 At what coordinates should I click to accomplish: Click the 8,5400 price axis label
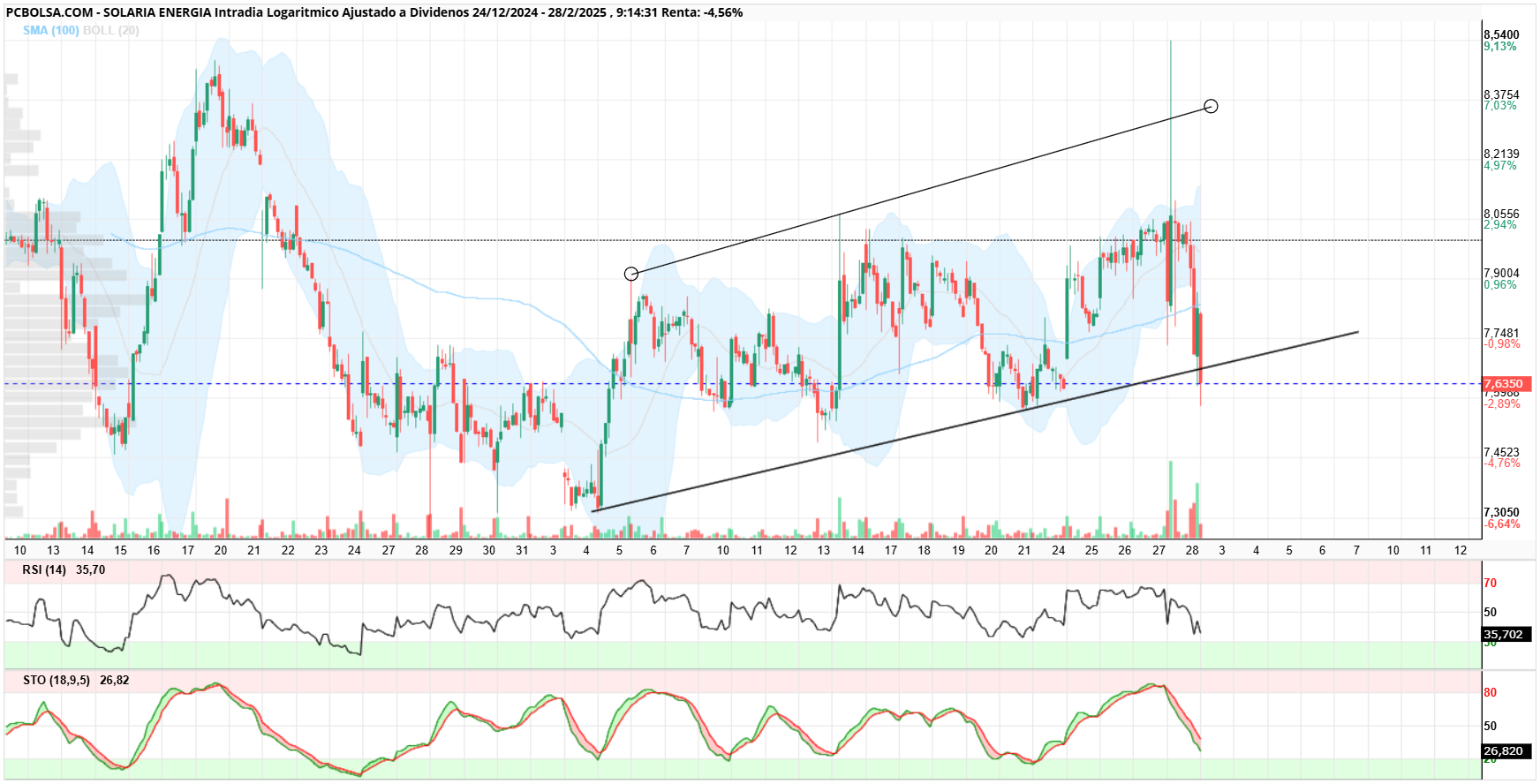1501,35
